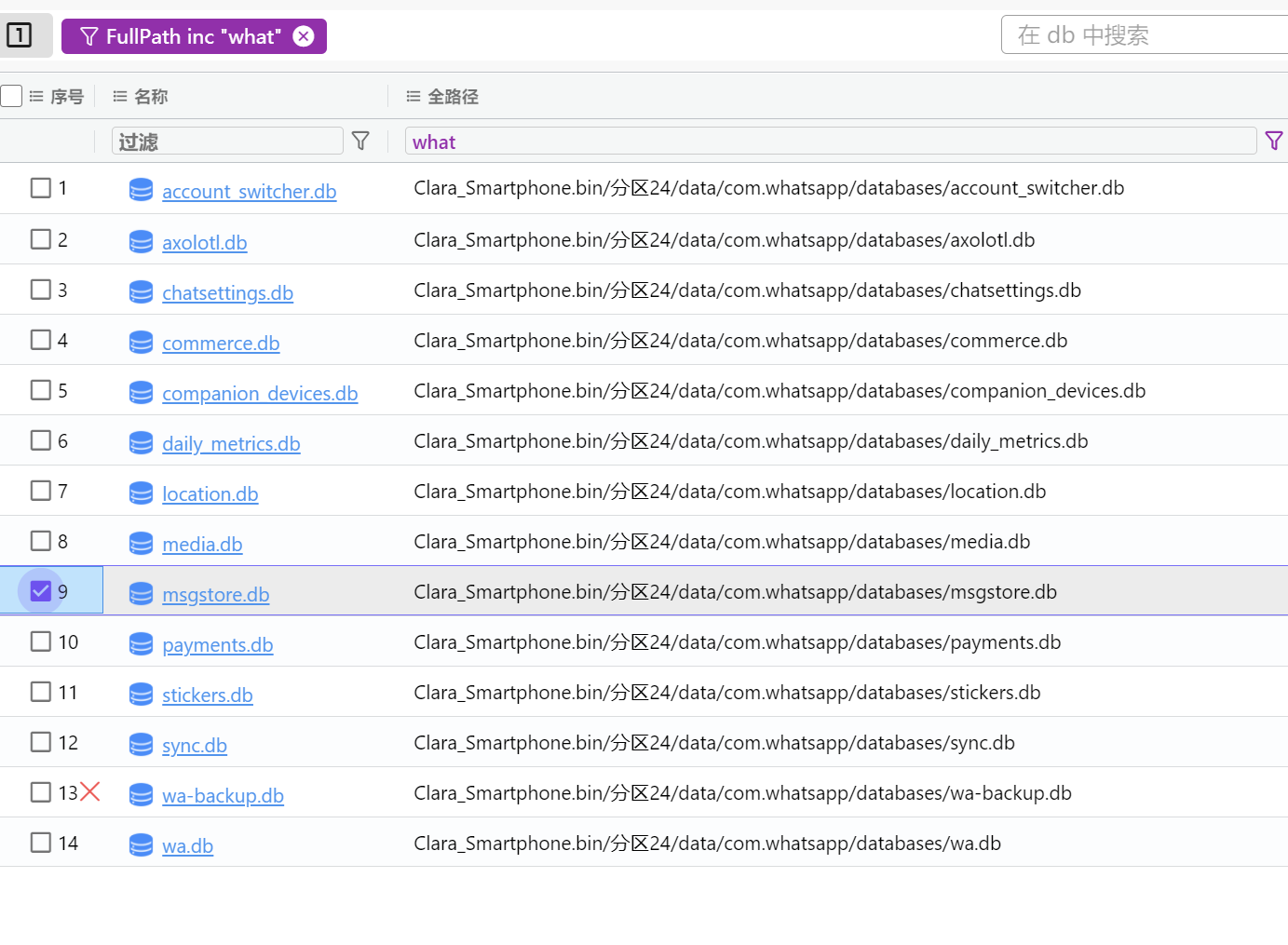This screenshot has width=1288, height=945.
Task: Select the full path ending in msgstore.db
Action: [736, 592]
